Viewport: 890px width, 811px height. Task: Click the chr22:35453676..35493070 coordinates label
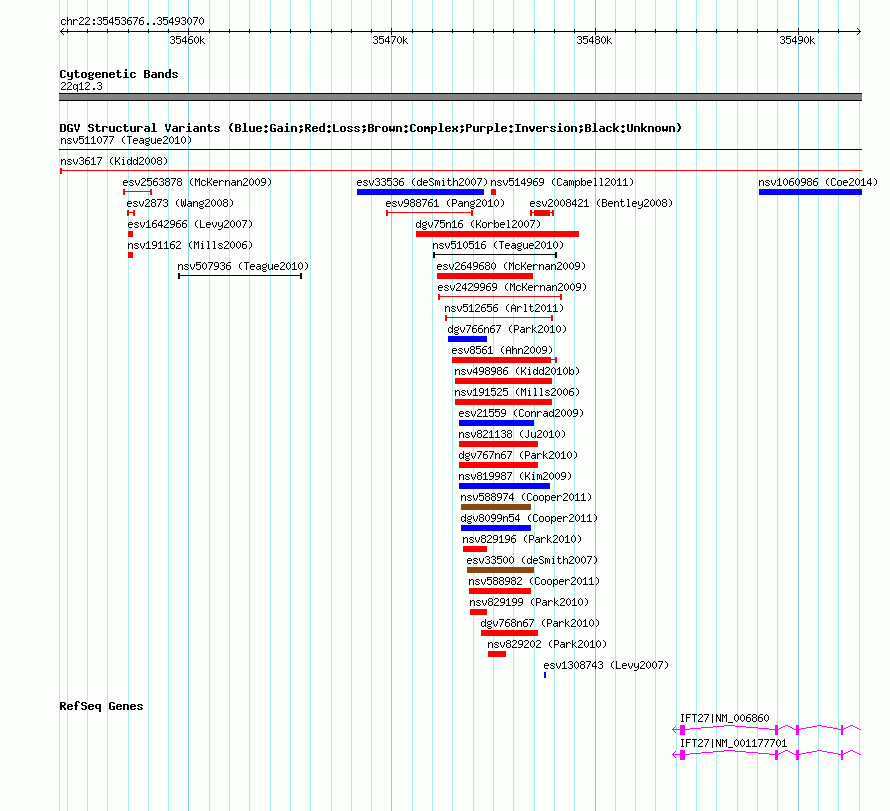[x=132, y=22]
